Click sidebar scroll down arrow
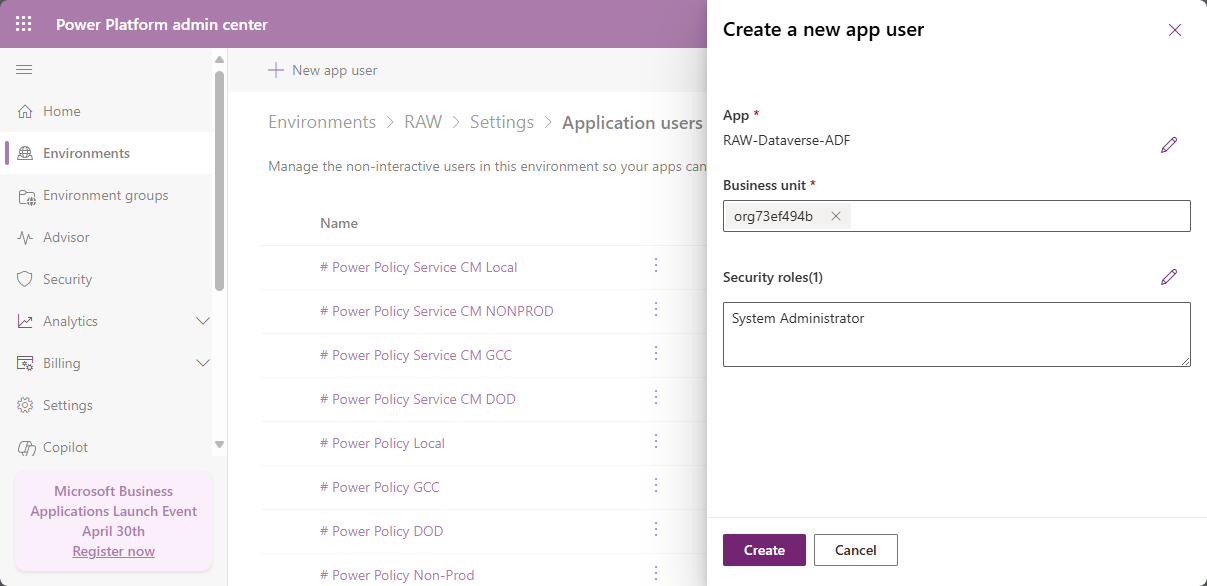This screenshot has width=1207, height=586. 219,444
